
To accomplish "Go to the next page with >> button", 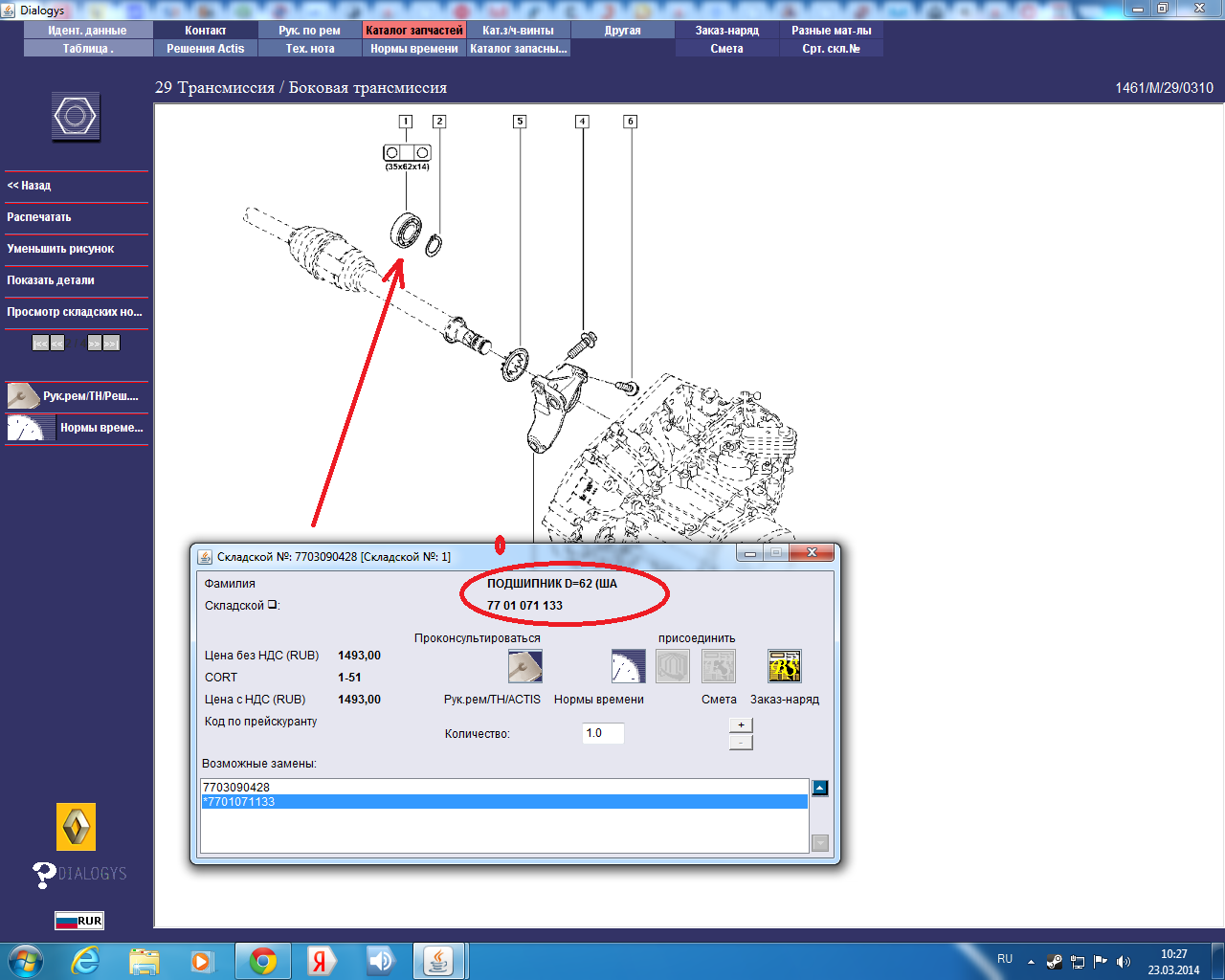I will [94, 343].
